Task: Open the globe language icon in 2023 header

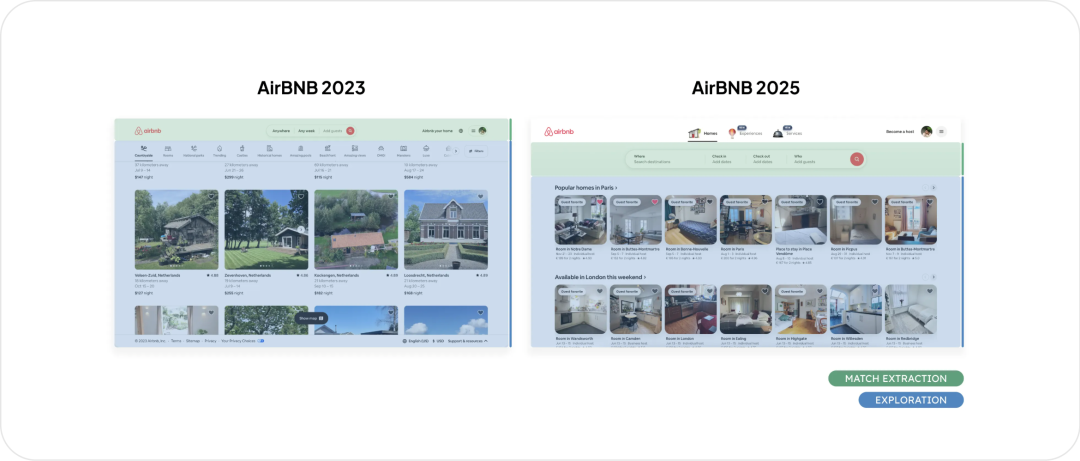Action: coord(460,131)
